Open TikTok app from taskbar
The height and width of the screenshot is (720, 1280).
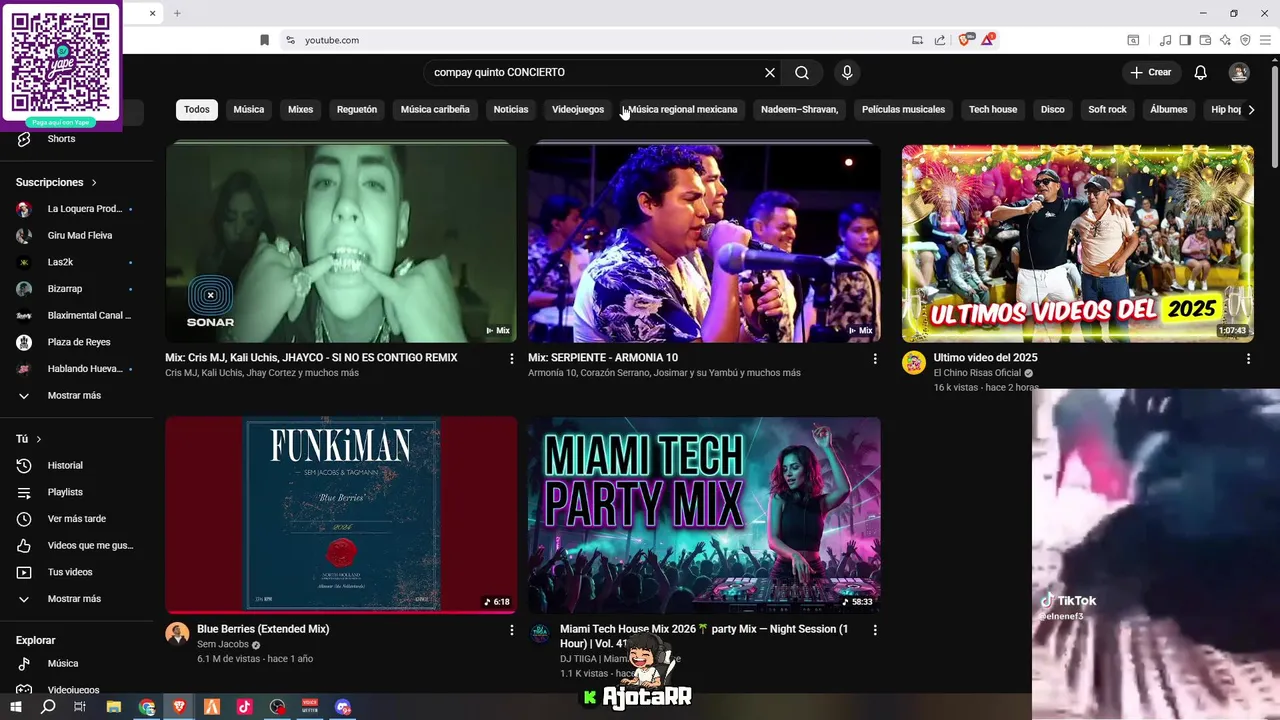pyautogui.click(x=244, y=706)
